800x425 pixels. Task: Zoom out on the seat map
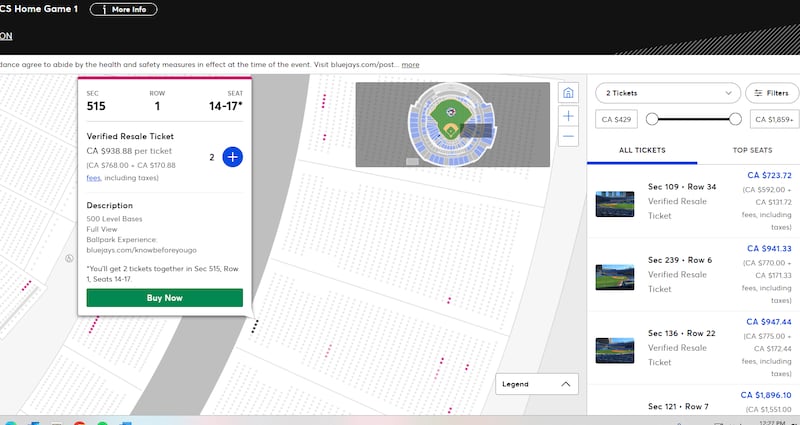(x=568, y=136)
